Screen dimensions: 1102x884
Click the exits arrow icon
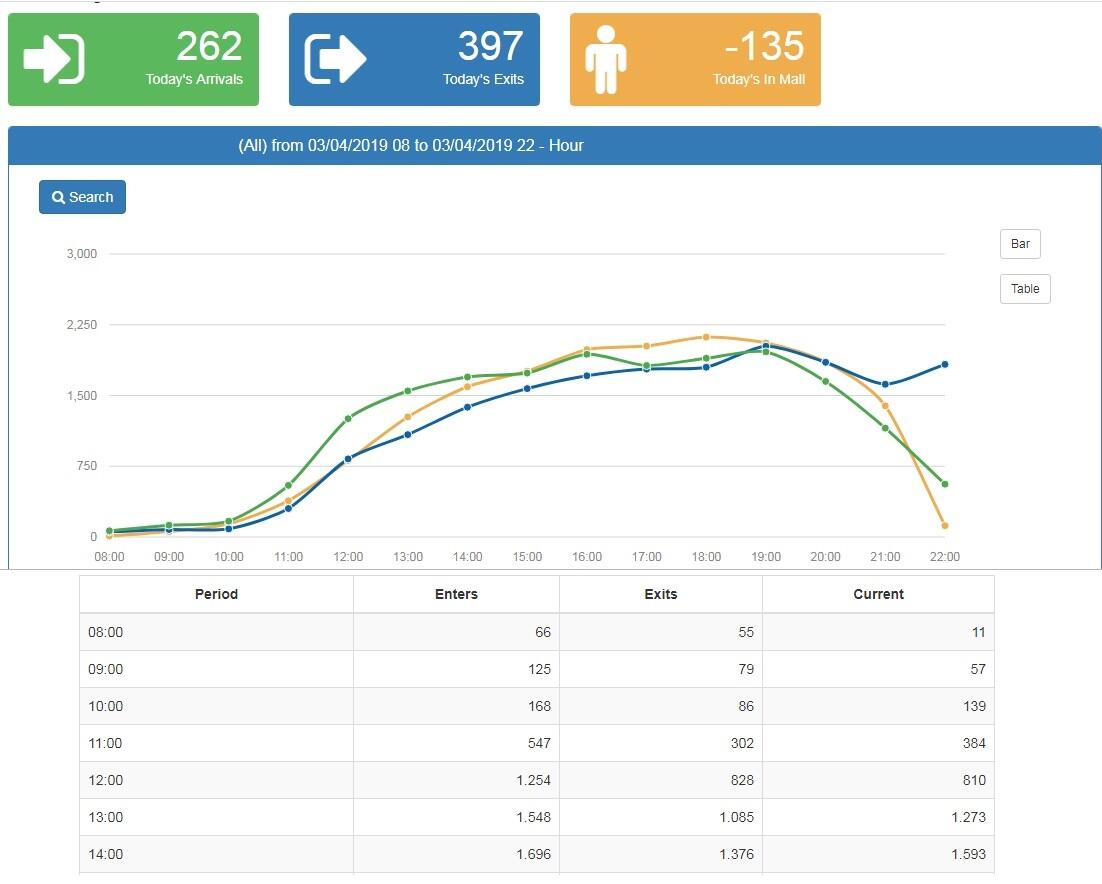(335, 59)
